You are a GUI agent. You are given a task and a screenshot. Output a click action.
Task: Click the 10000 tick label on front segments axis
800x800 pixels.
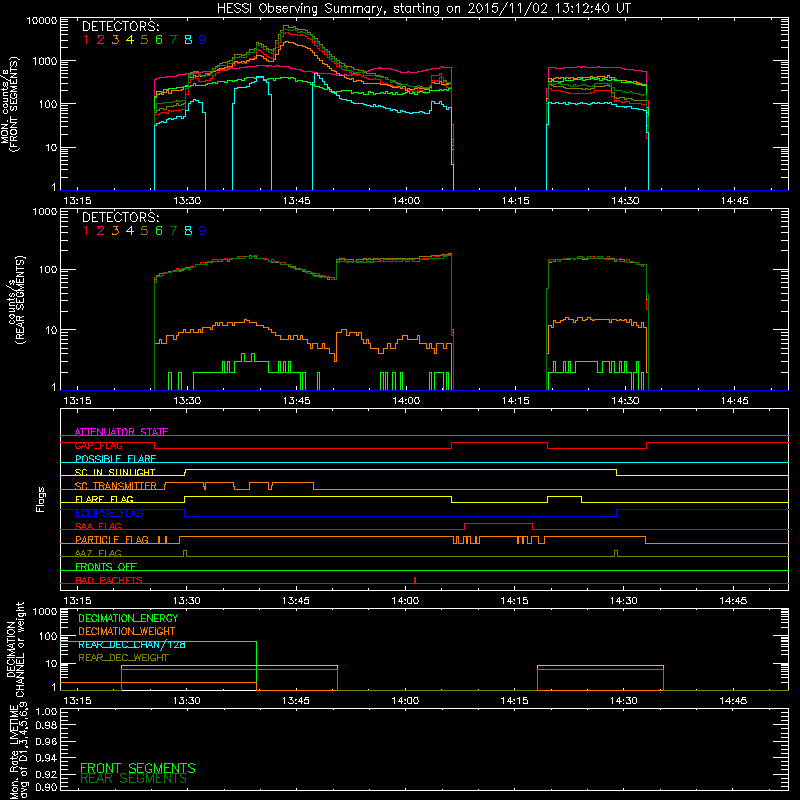point(42,21)
